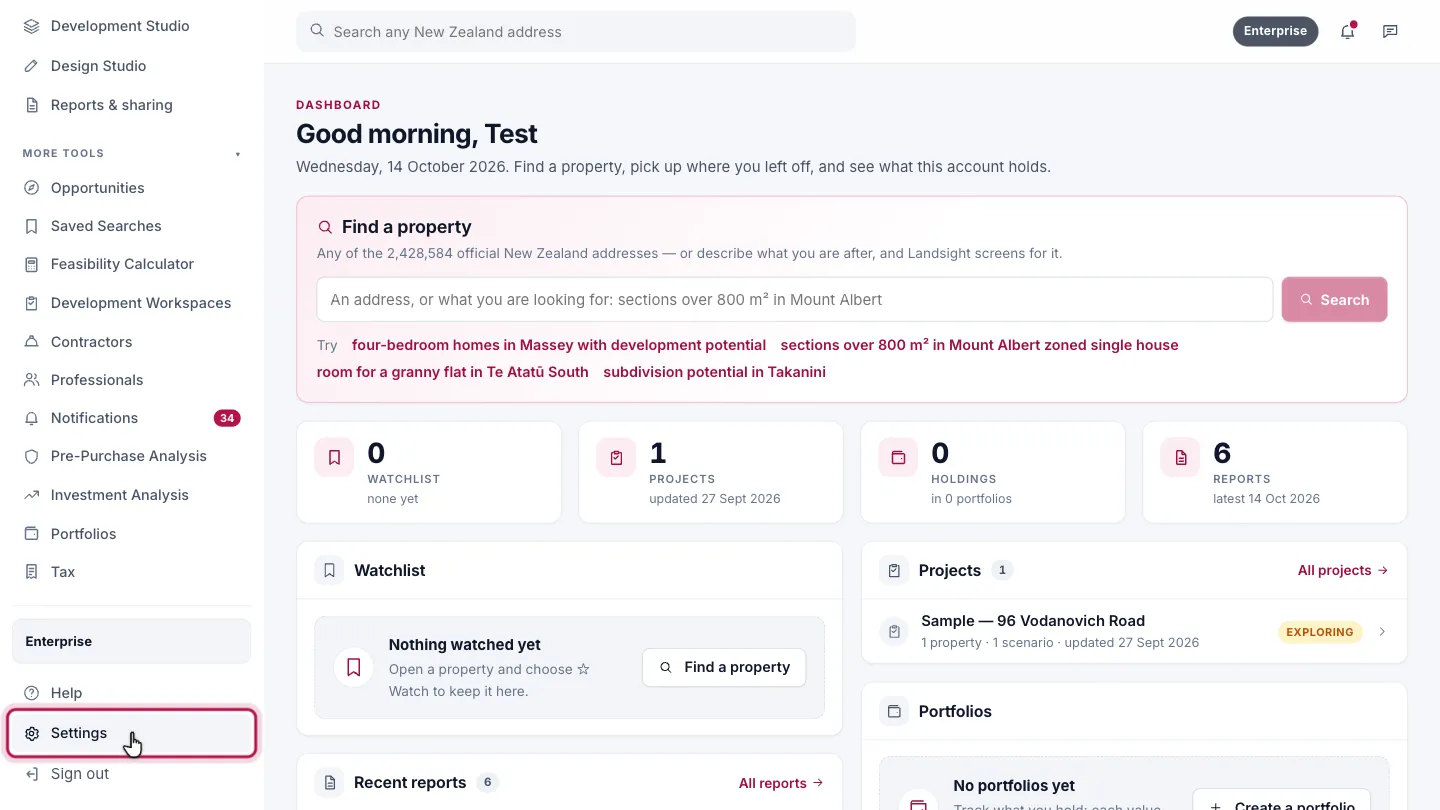The image size is (1440, 810).
Task: Expand the Vodanovich Road project chevron
Action: click(1382, 632)
